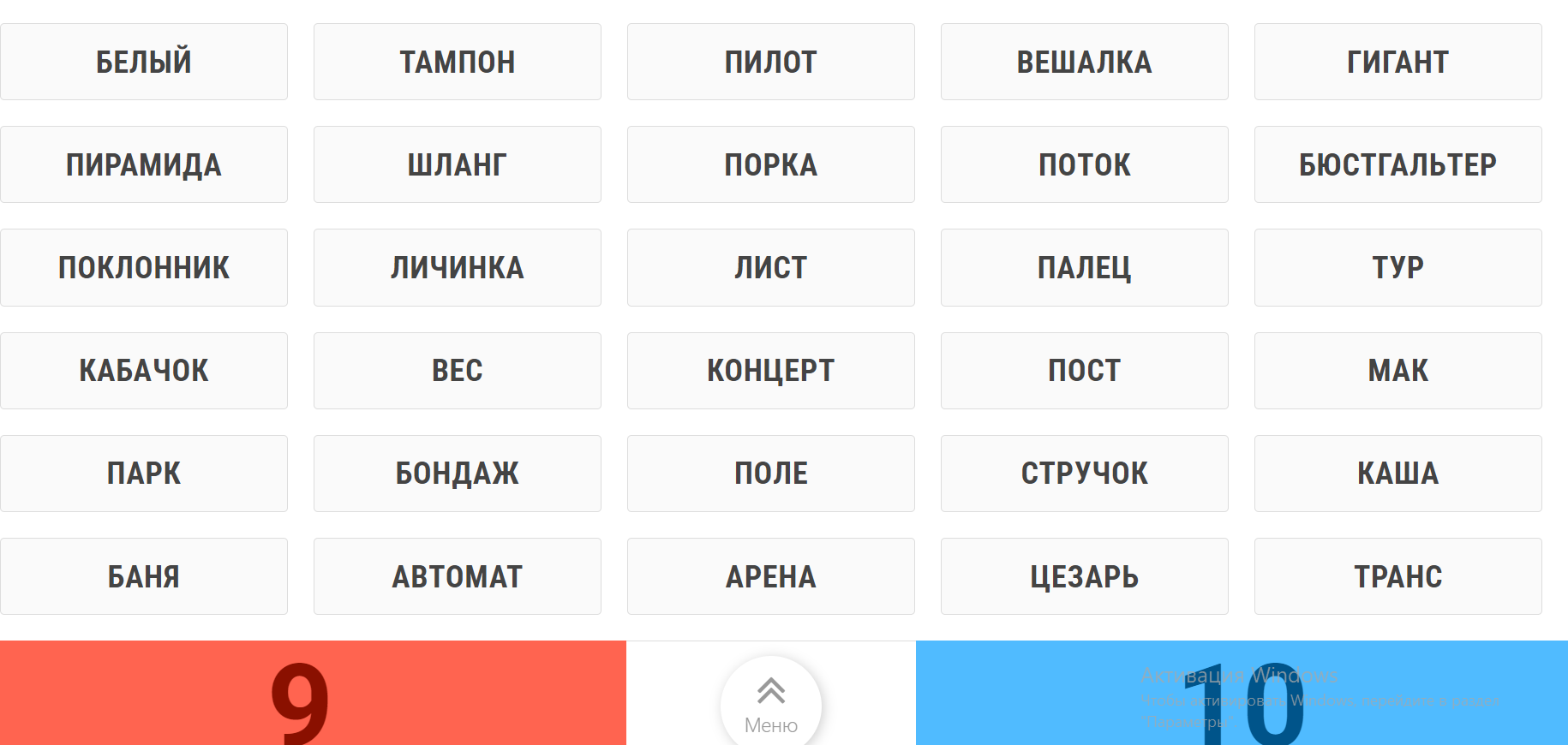Choose the ПАЛЕЦ card
This screenshot has height=745, width=1568.
pyautogui.click(x=1085, y=267)
